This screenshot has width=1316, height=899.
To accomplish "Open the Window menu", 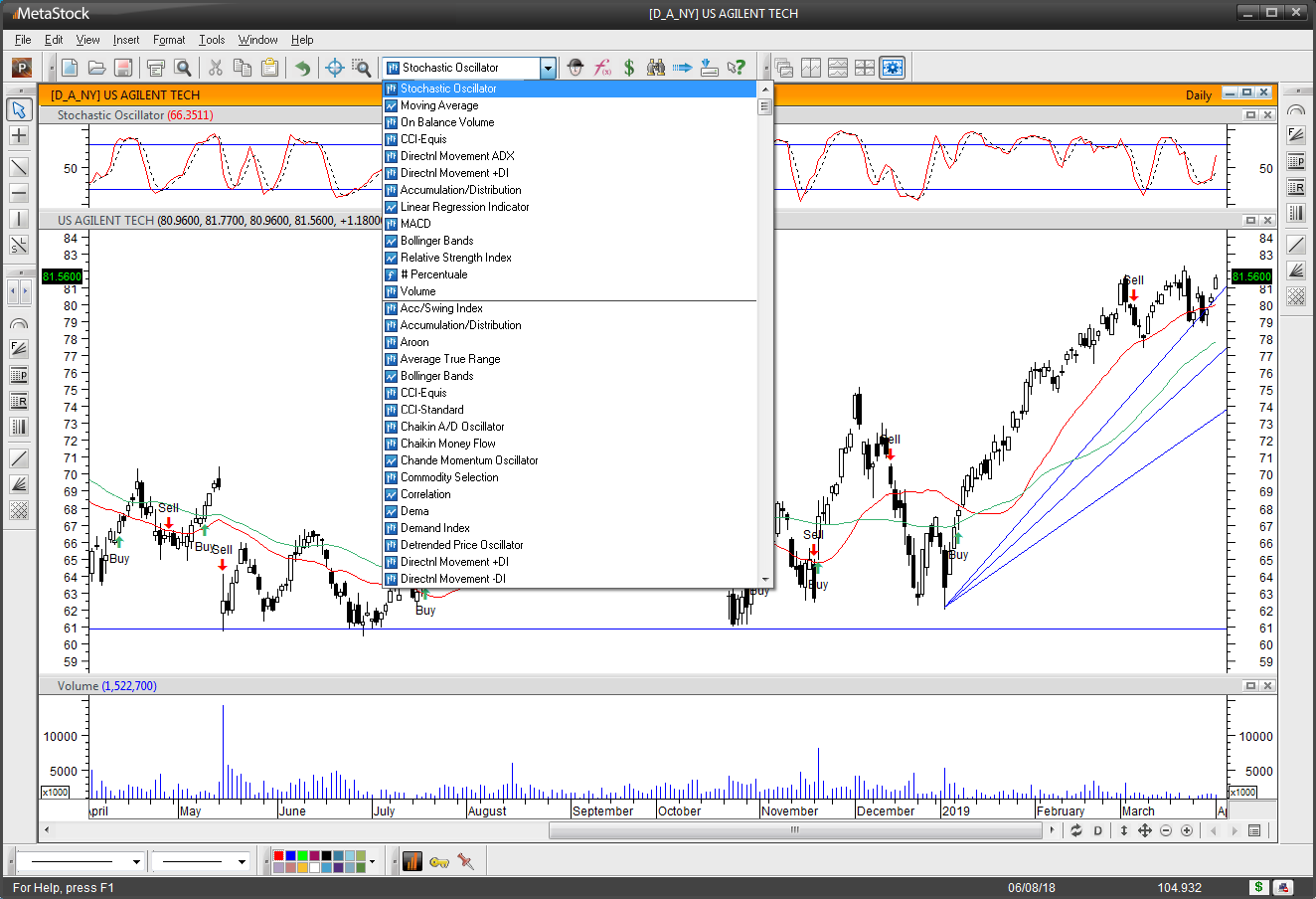I will (258, 40).
